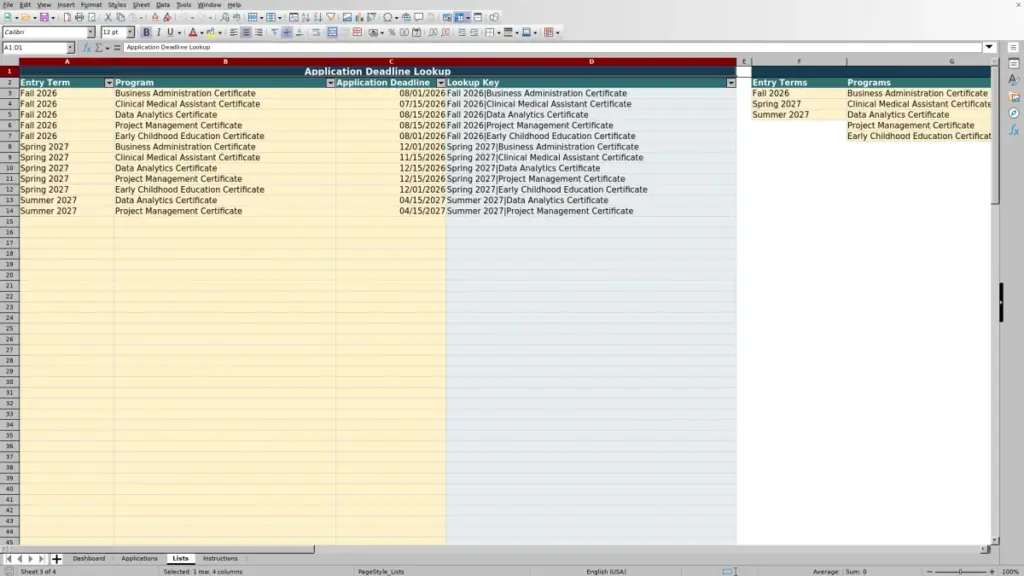The height and width of the screenshot is (576, 1024).
Task: Switch to the Instructions sheet tab
Action: tap(220, 558)
